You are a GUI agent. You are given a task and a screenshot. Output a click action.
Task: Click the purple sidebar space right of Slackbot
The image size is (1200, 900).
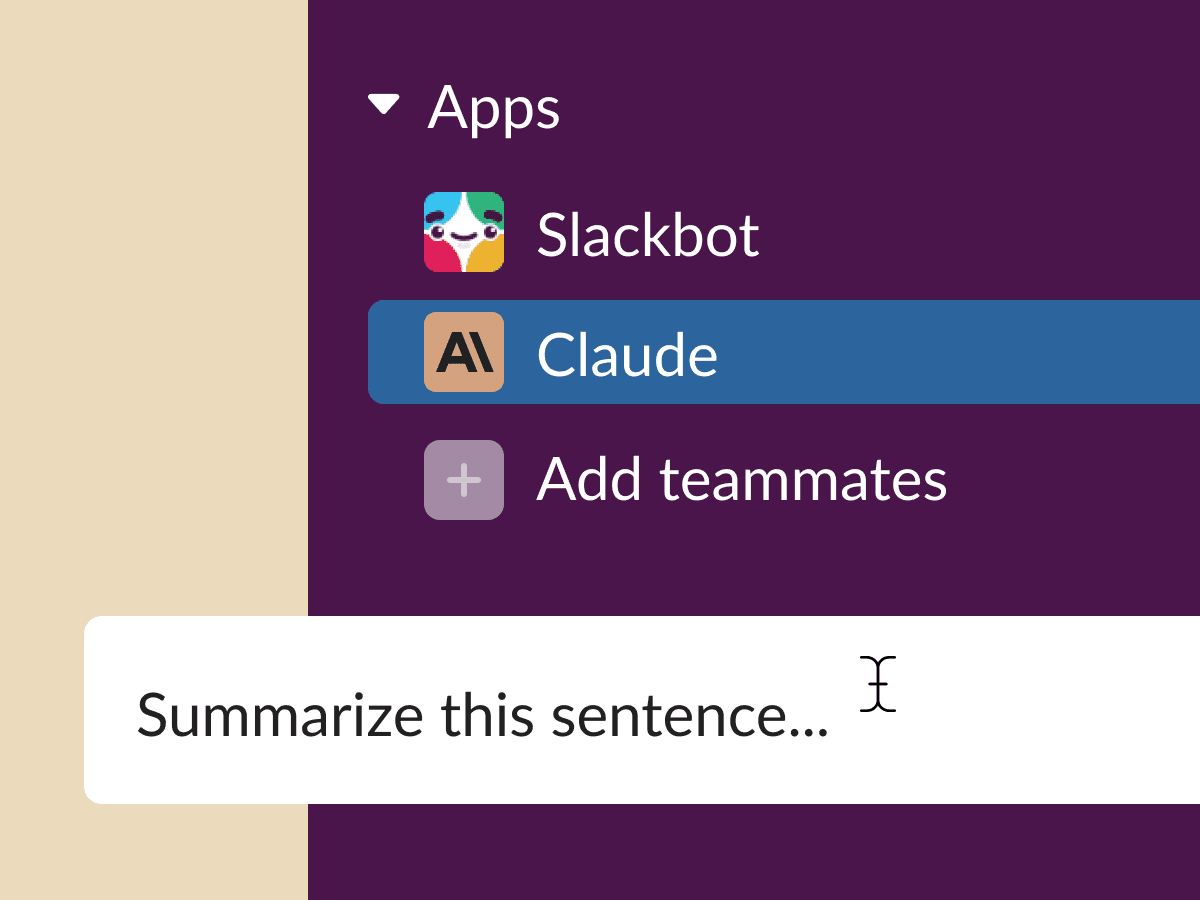click(x=980, y=234)
